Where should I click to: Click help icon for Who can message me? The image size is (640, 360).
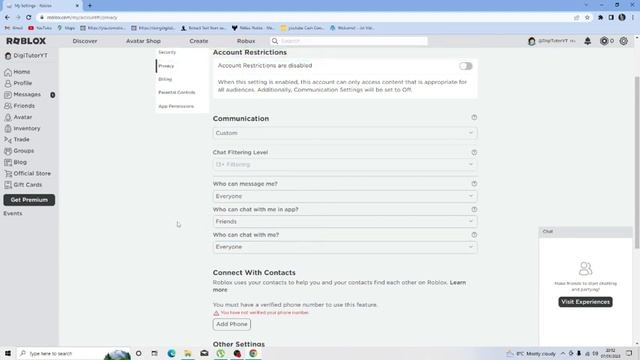[474, 184]
